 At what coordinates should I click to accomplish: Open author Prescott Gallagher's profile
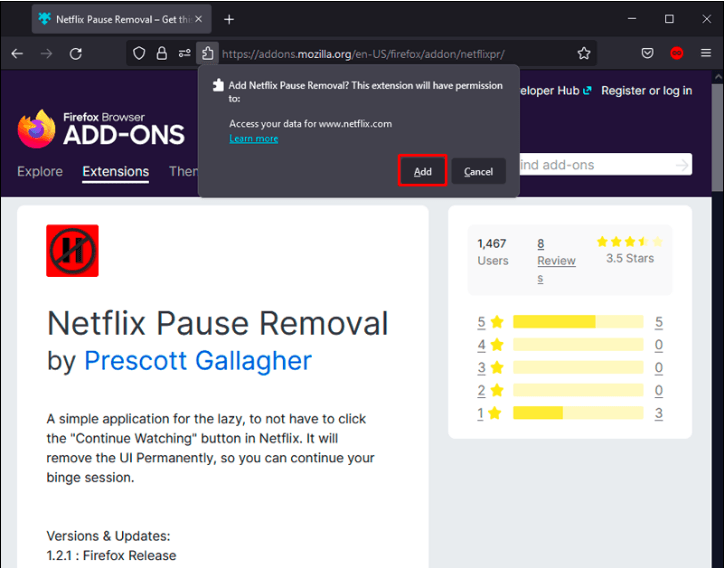[x=198, y=361]
